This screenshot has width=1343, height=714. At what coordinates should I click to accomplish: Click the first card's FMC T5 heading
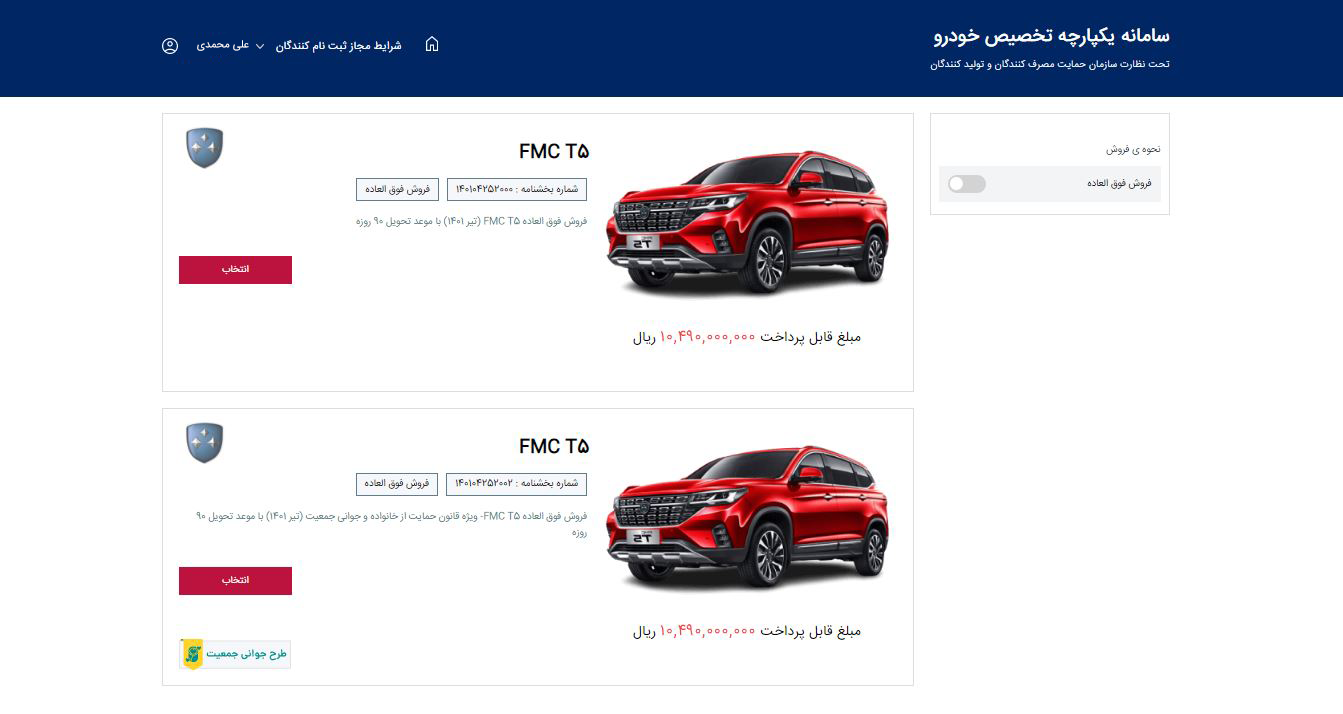click(x=554, y=152)
